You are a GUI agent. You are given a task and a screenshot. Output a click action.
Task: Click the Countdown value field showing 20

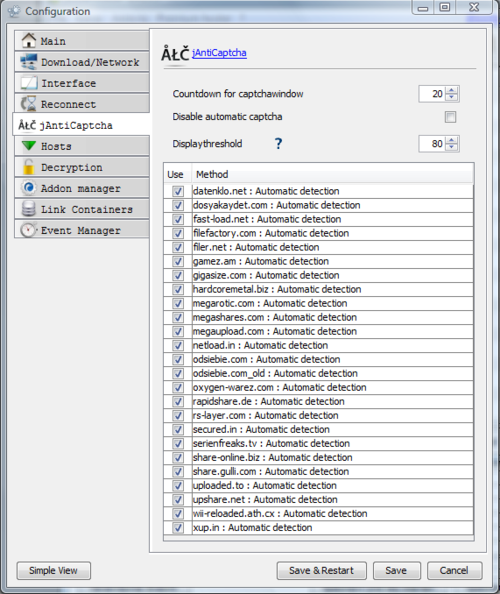(x=433, y=94)
